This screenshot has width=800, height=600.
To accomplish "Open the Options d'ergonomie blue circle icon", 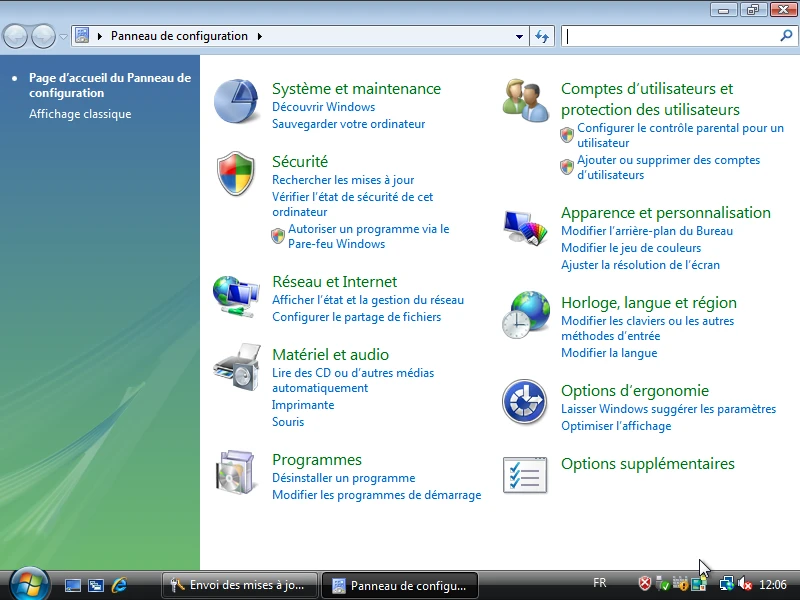I will [524, 402].
